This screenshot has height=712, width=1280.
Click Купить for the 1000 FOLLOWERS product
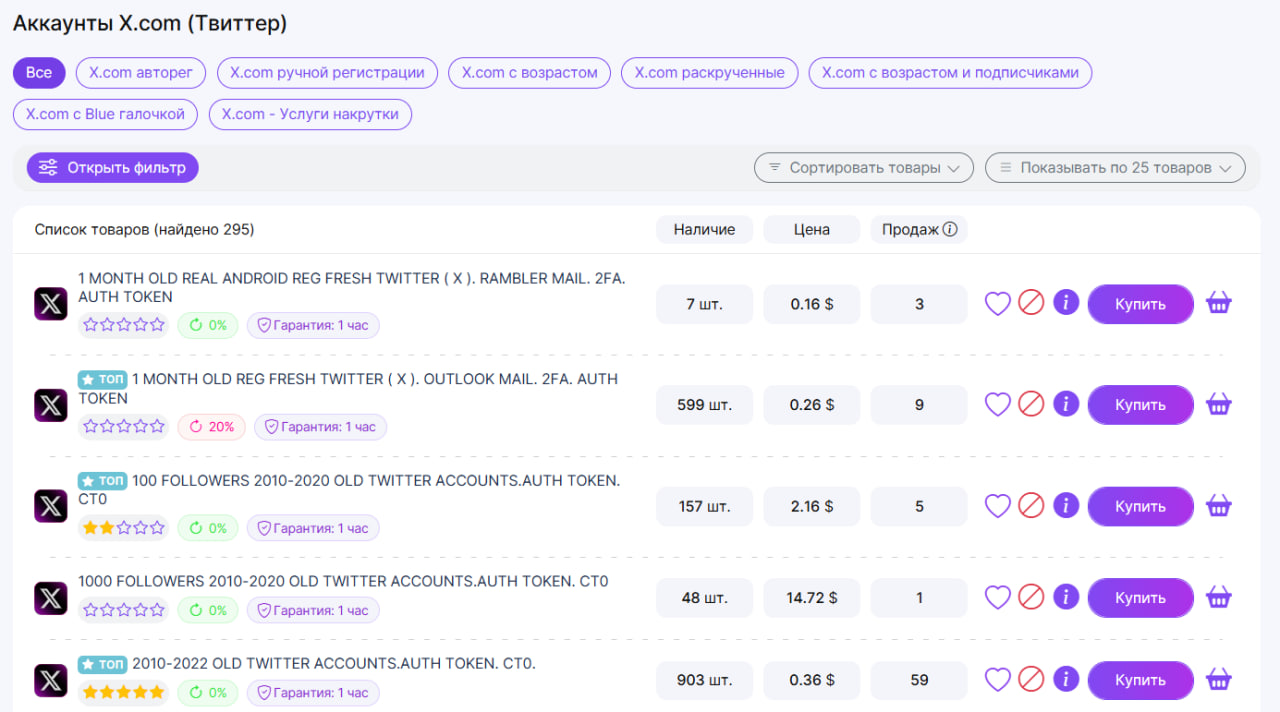1141,597
